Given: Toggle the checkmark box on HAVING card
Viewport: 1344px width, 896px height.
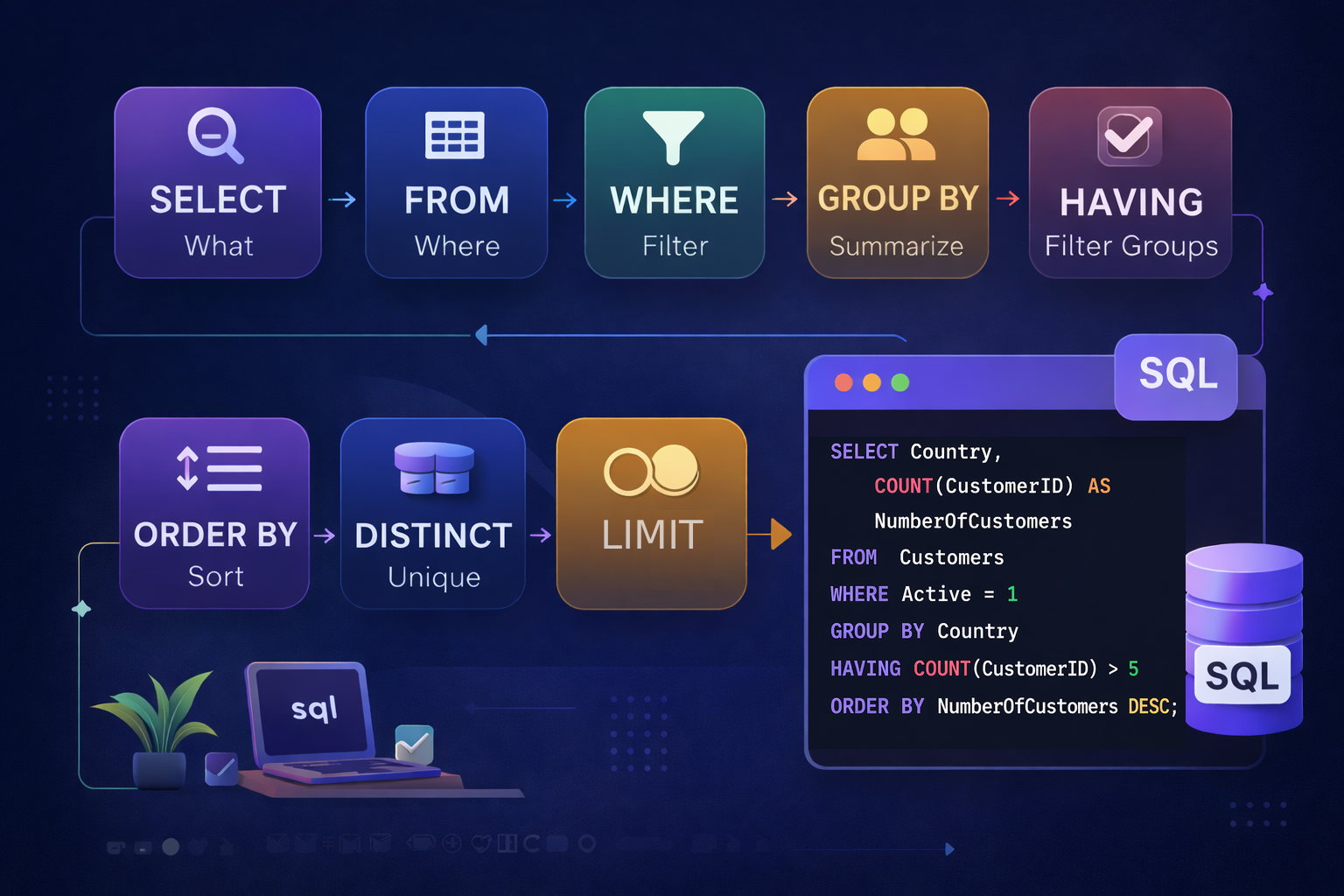Looking at the screenshot, I should point(1130,136).
